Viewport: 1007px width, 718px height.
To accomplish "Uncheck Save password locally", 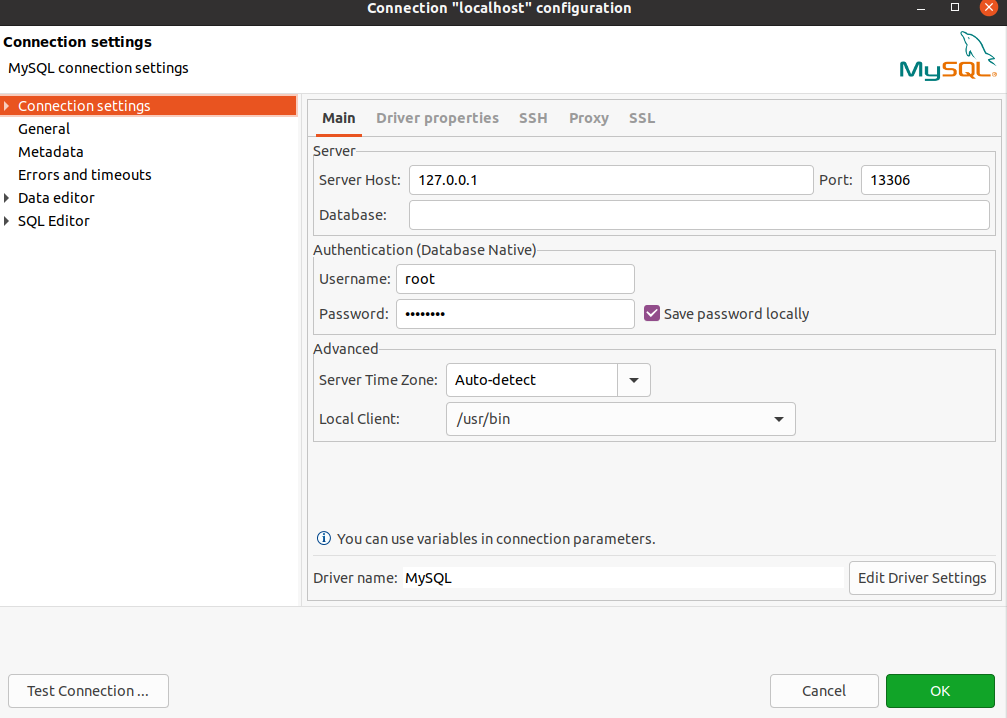I will tap(652, 312).
